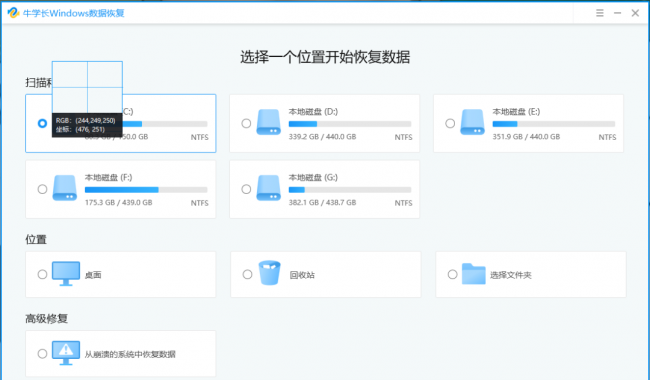Screen dimensions: 650x380
Task: Choose the 选择文件夹 radio button
Action: pyautogui.click(x=453, y=274)
